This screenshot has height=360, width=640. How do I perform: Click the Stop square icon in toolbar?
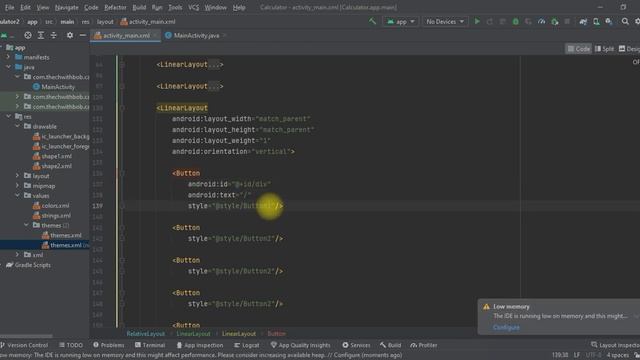[567, 21]
